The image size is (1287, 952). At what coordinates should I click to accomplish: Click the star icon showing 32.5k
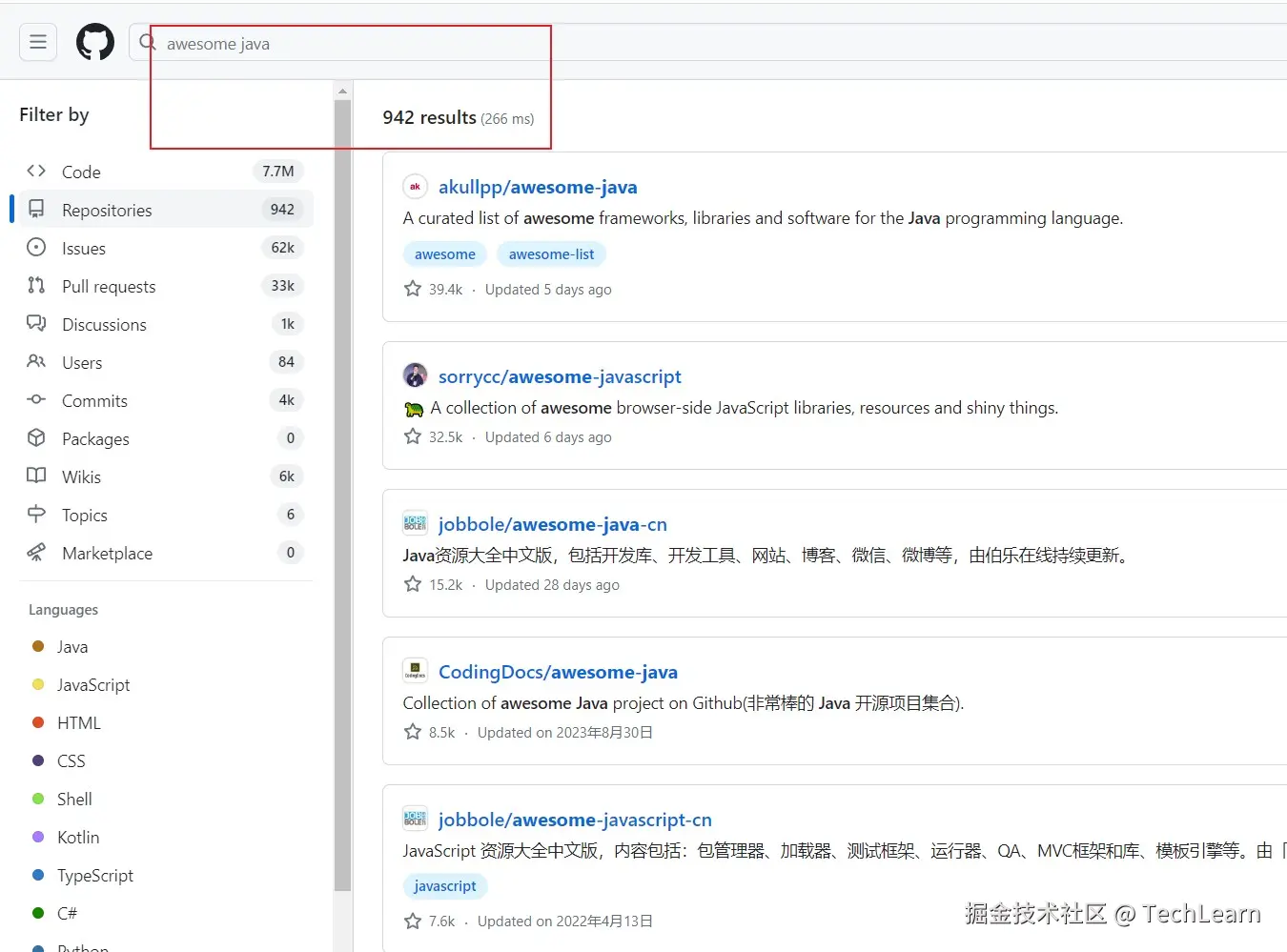click(x=413, y=436)
